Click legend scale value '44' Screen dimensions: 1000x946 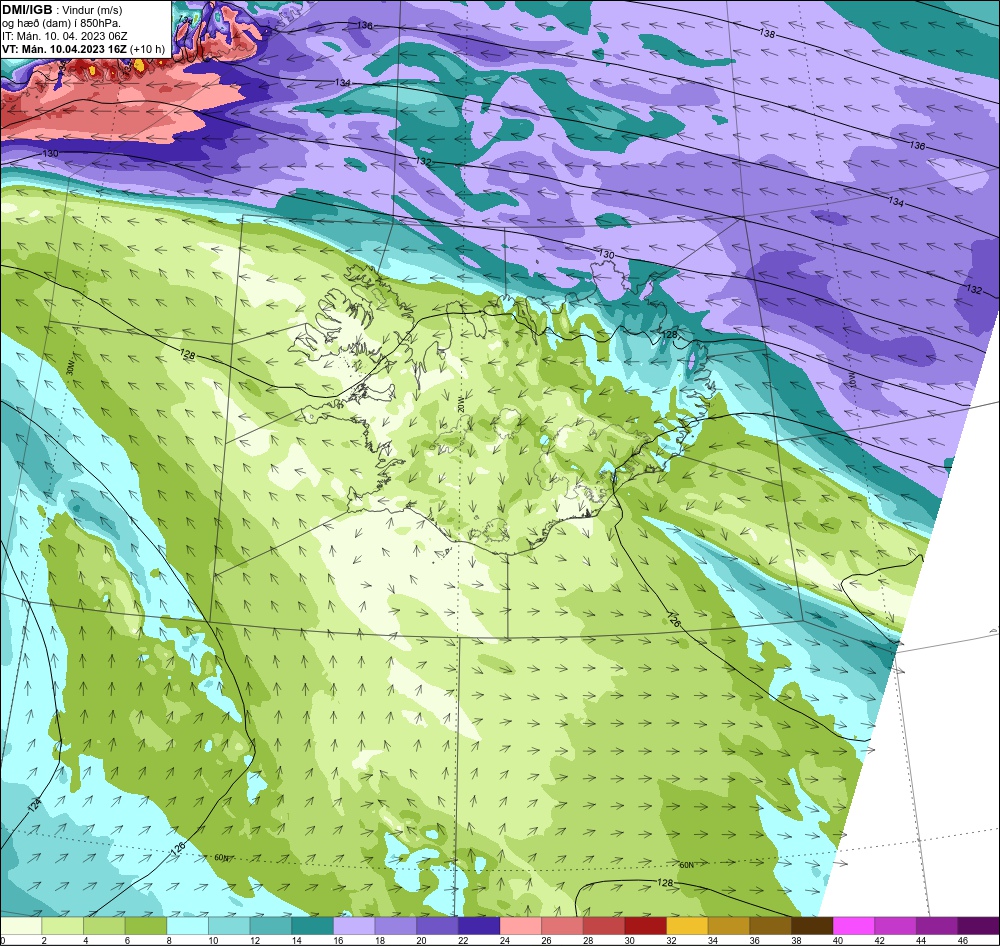click(921, 940)
